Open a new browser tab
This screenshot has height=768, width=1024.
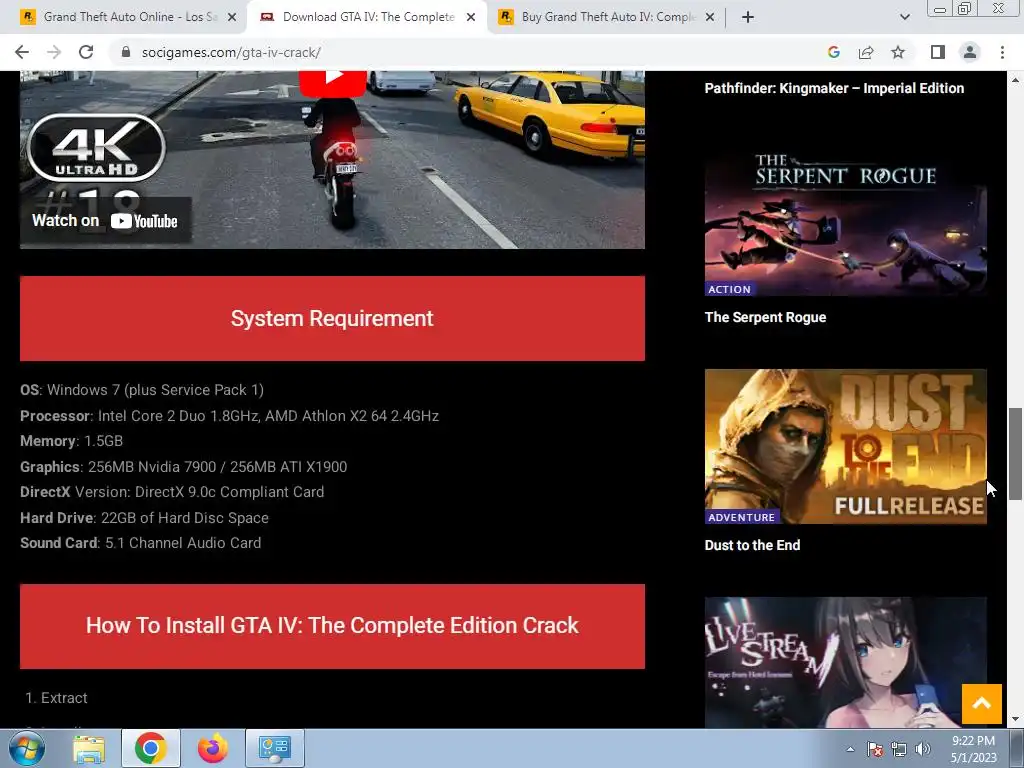(x=748, y=17)
